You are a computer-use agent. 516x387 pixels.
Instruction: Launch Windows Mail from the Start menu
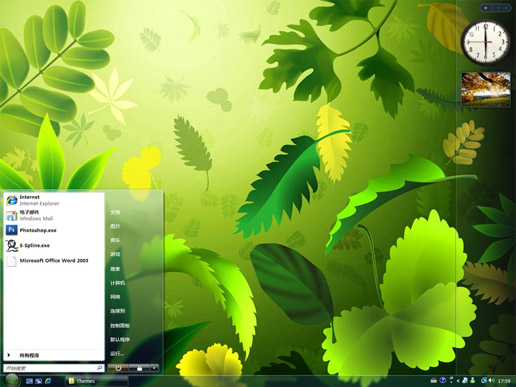[x=53, y=215]
